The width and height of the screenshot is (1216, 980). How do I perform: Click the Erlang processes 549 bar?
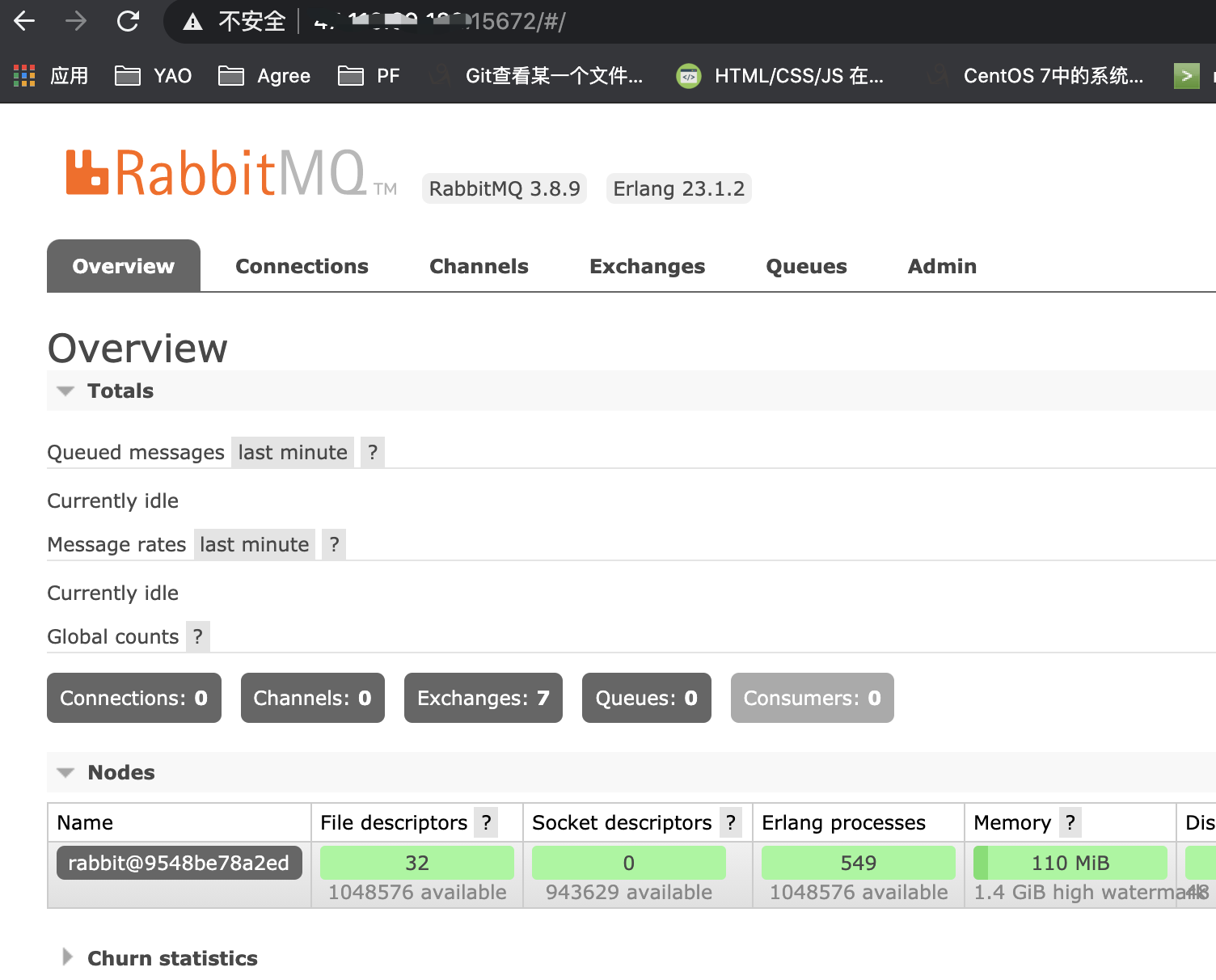coord(859,863)
